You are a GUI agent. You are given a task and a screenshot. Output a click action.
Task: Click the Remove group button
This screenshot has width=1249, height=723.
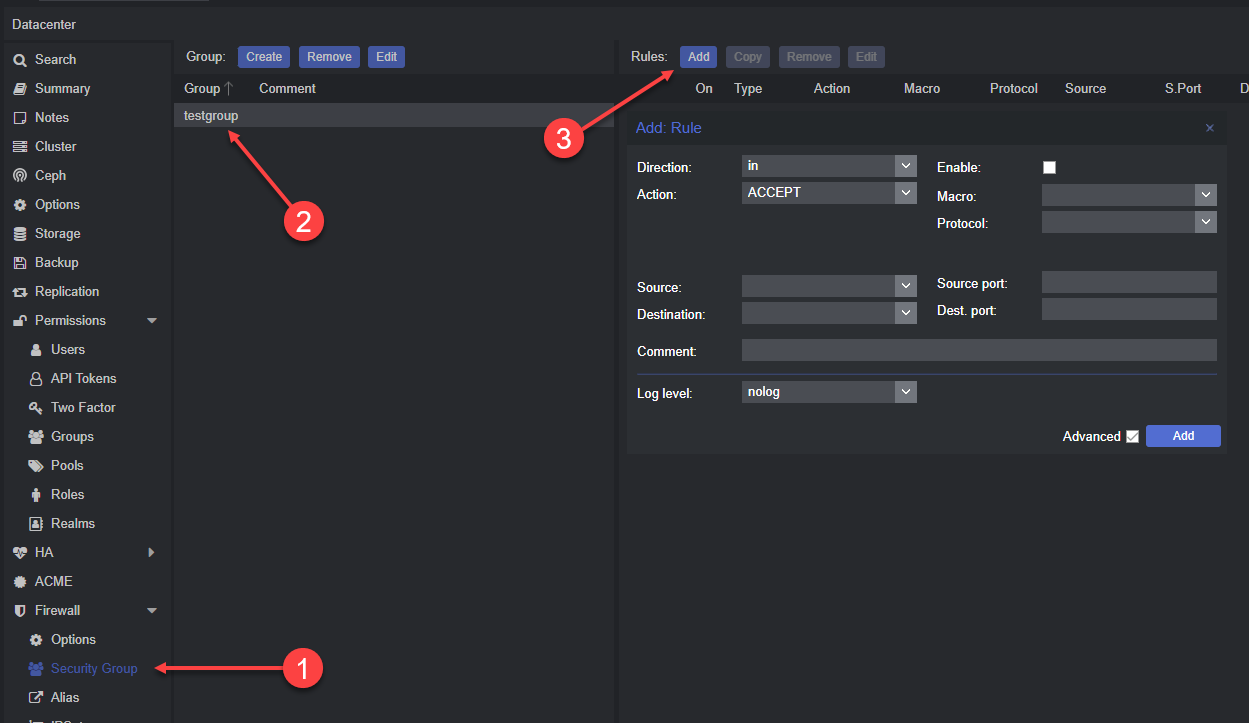tap(329, 57)
